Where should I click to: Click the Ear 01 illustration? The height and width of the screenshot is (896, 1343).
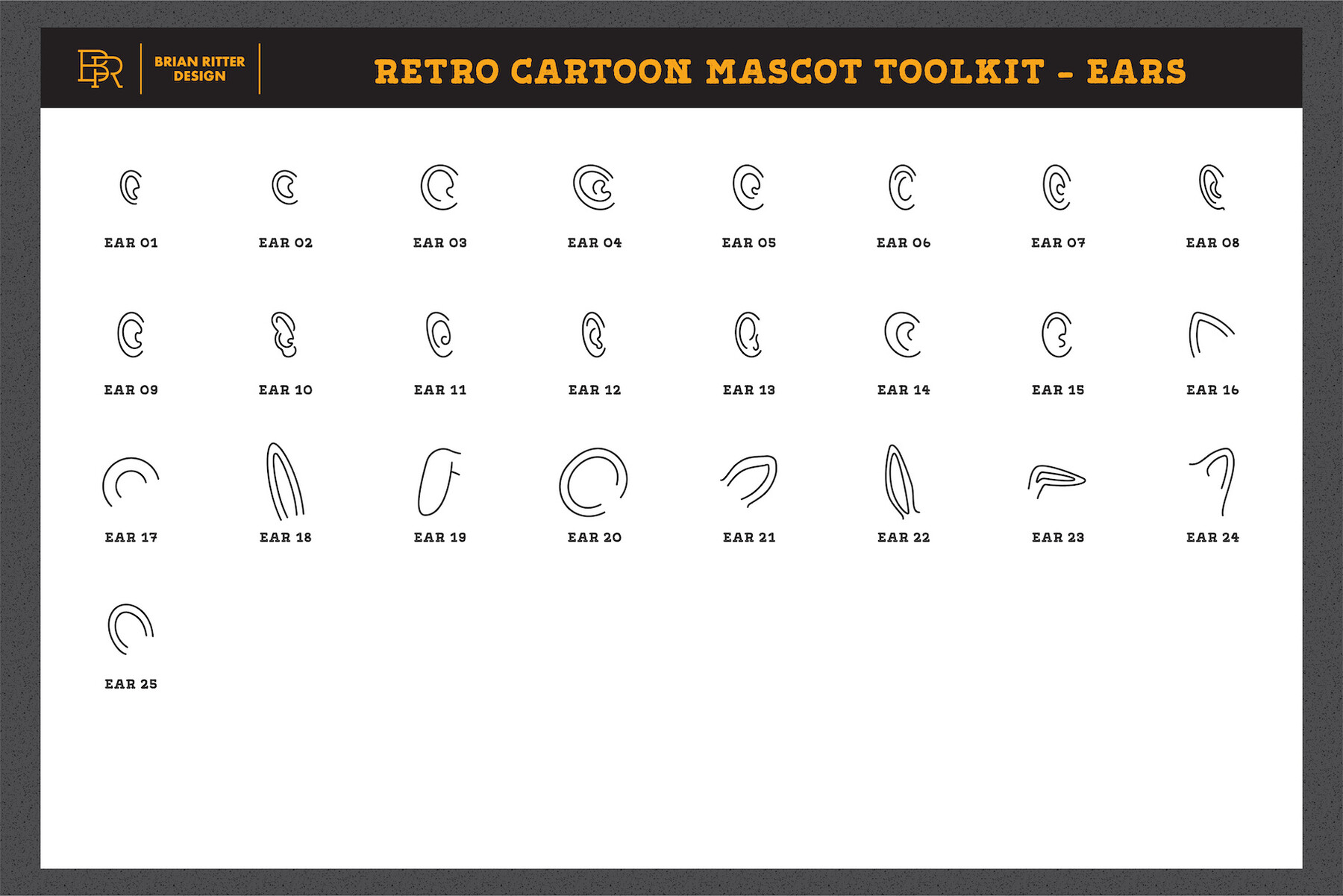tap(131, 187)
